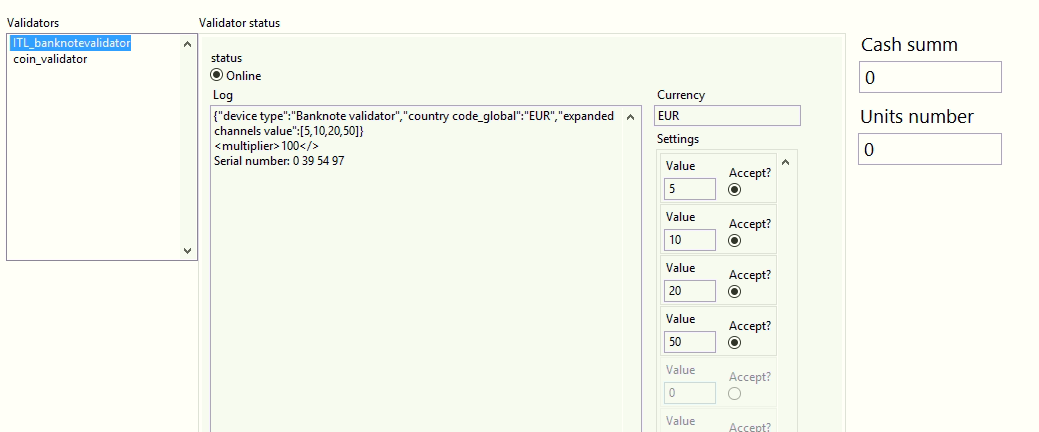Toggle Accept for the value 50 channel
Image resolution: width=1039 pixels, height=432 pixels.
(735, 342)
